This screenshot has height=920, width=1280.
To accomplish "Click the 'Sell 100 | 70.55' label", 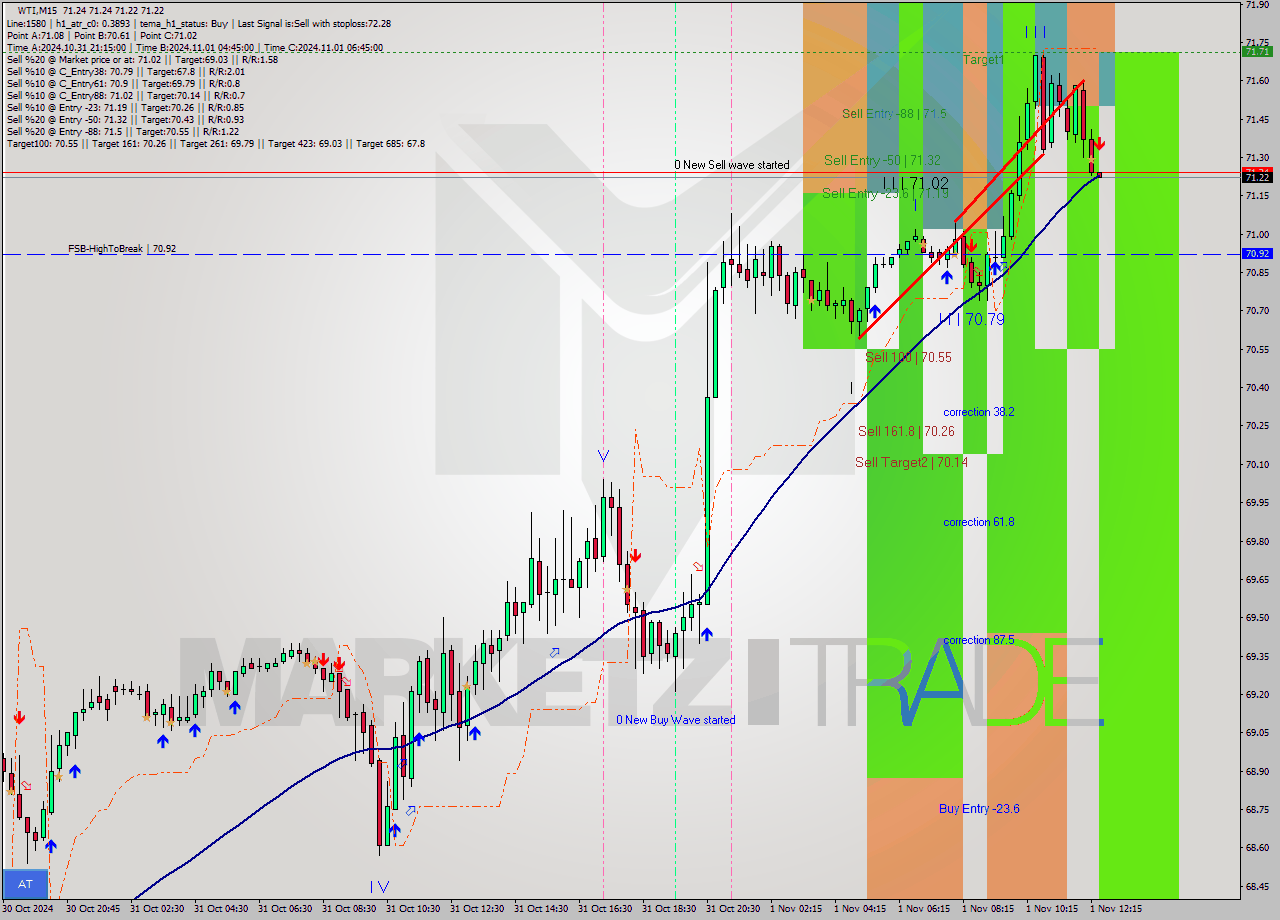I will 908,357.
